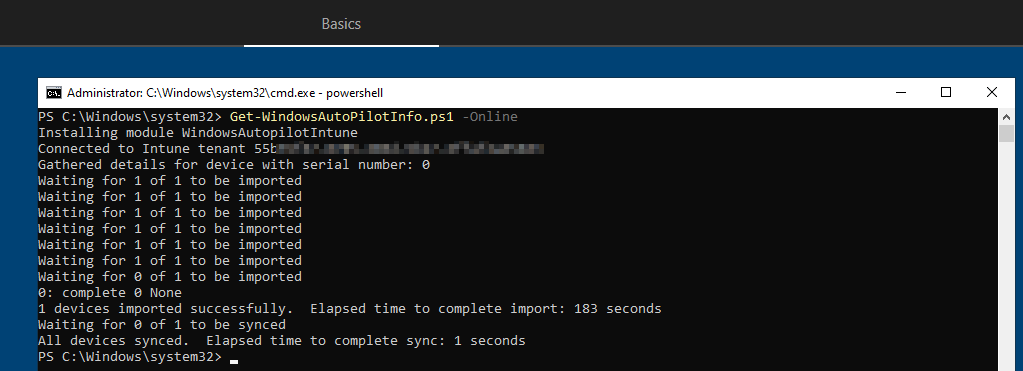
Task: Close the Administrator PowerShell window
Action: click(x=992, y=93)
